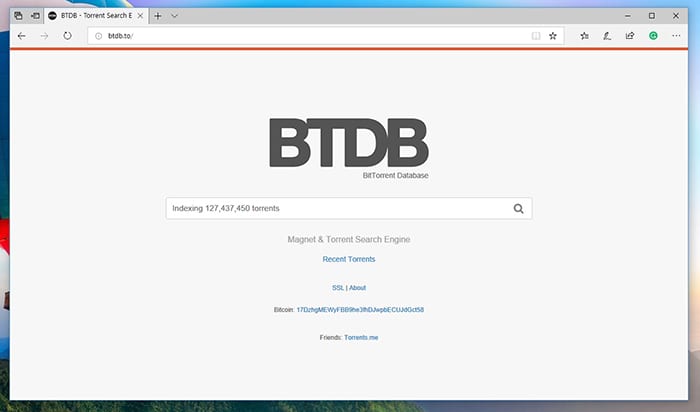Visit the Torrents.me friend link

[361, 337]
